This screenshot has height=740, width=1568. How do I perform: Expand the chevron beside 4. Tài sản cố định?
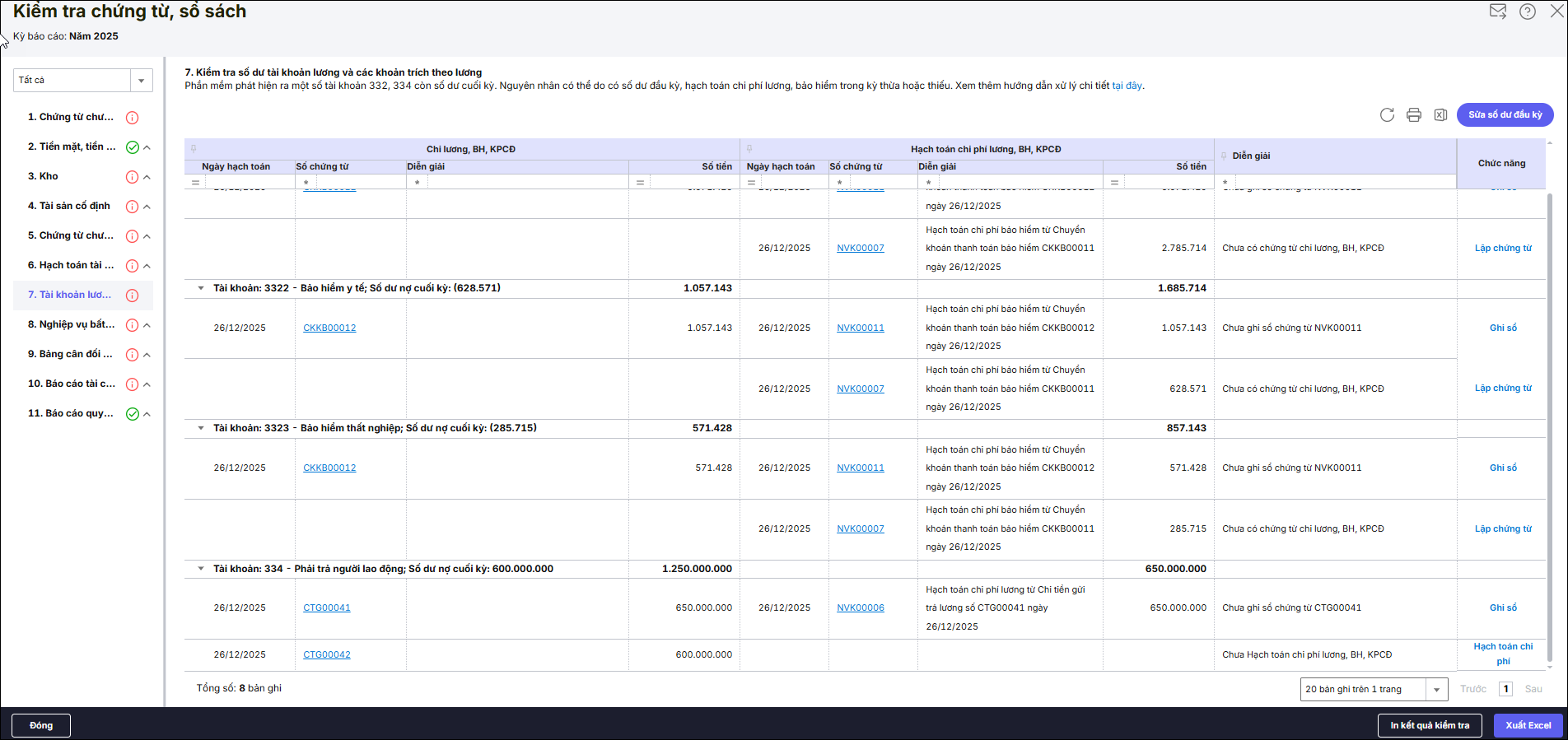147,207
